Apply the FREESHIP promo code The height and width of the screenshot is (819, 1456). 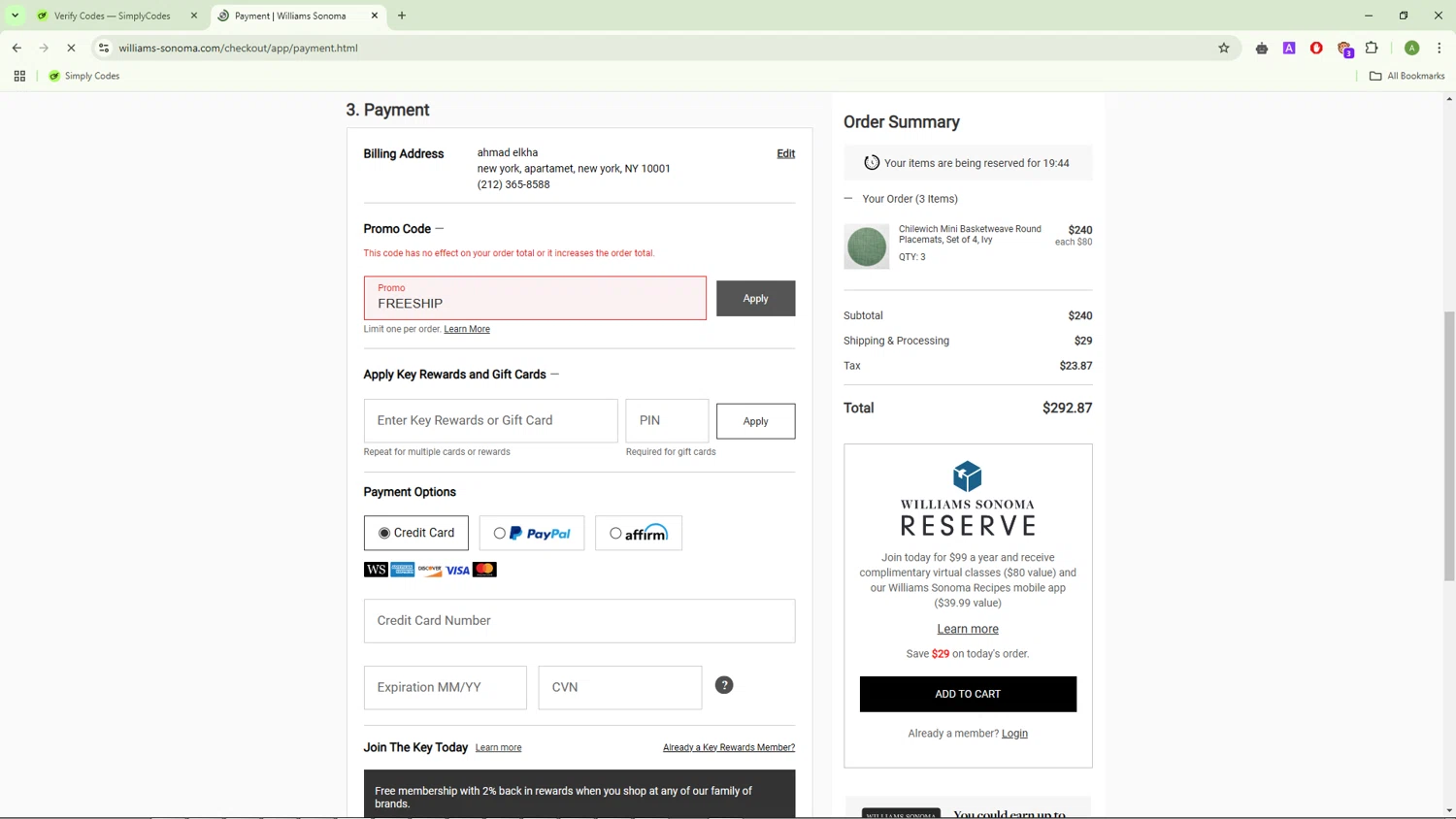755,298
